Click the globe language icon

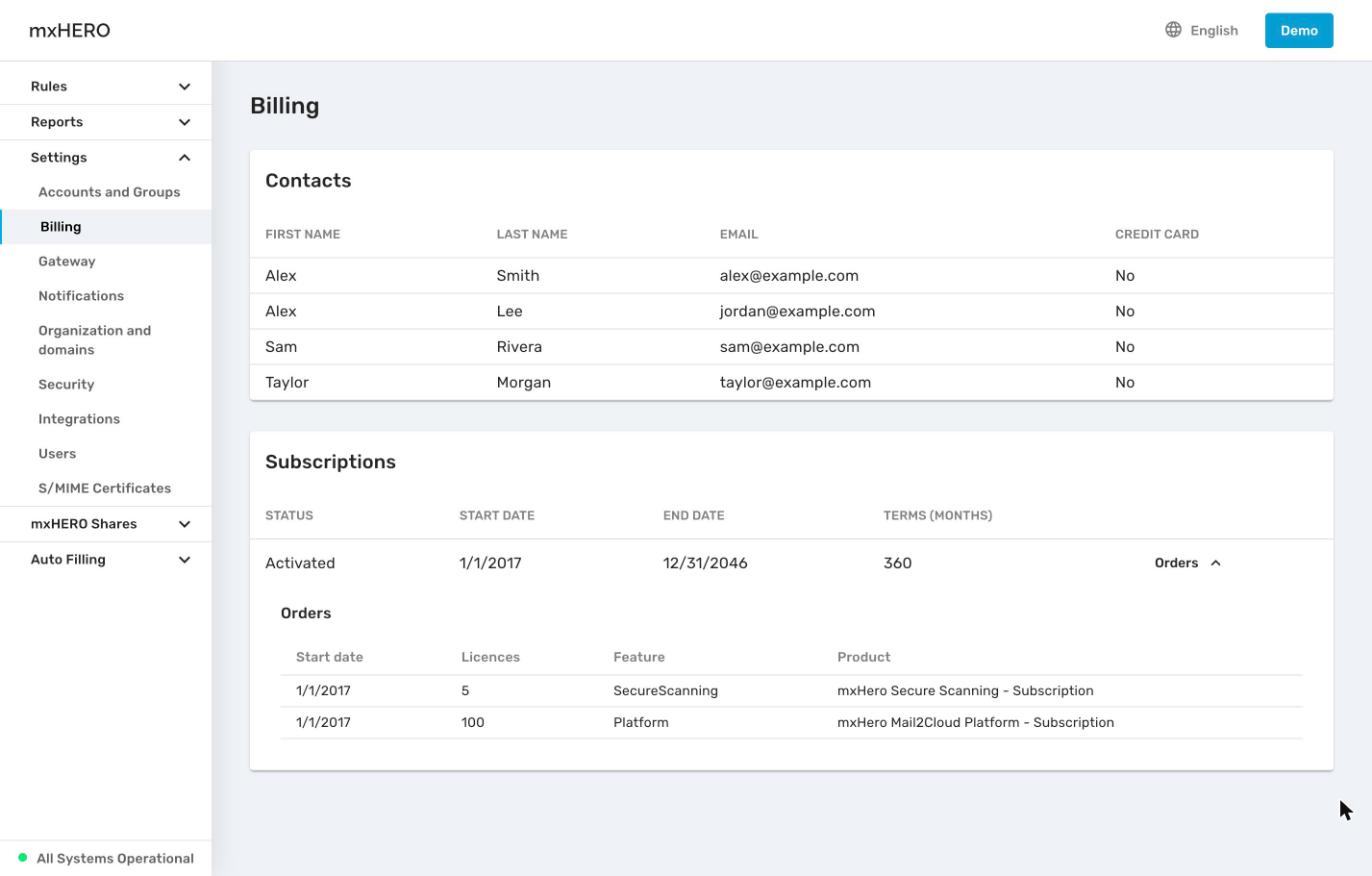(1173, 30)
